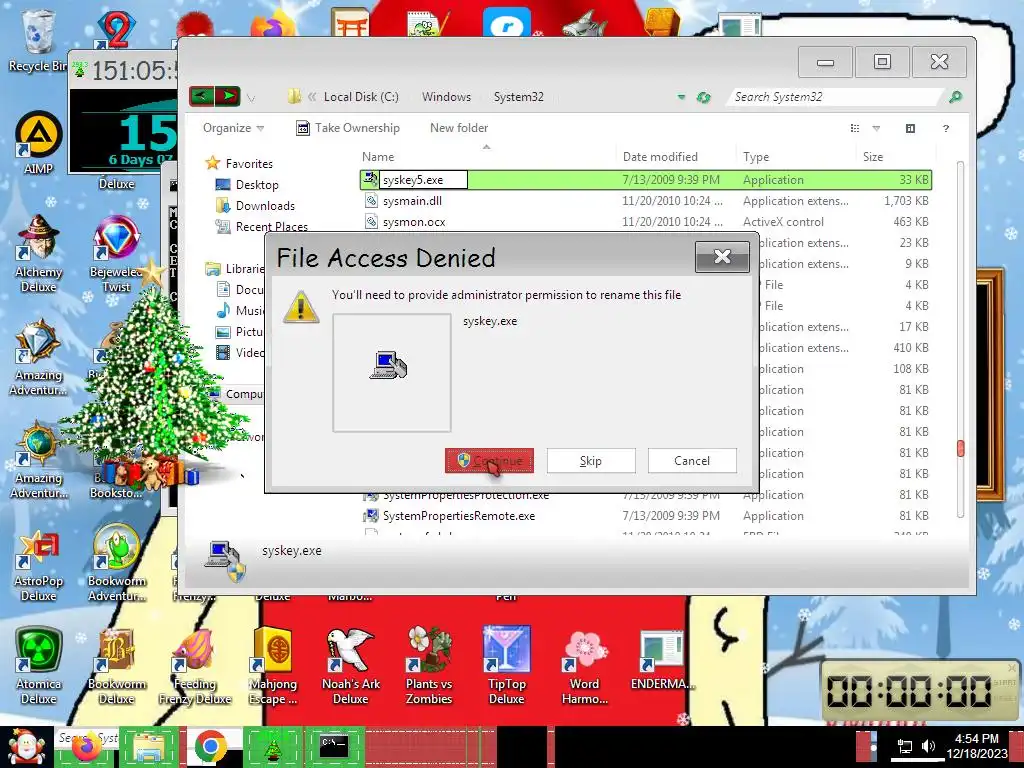This screenshot has height=768, width=1024.
Task: Click the syskey5.exe rename text box
Action: tap(423, 180)
